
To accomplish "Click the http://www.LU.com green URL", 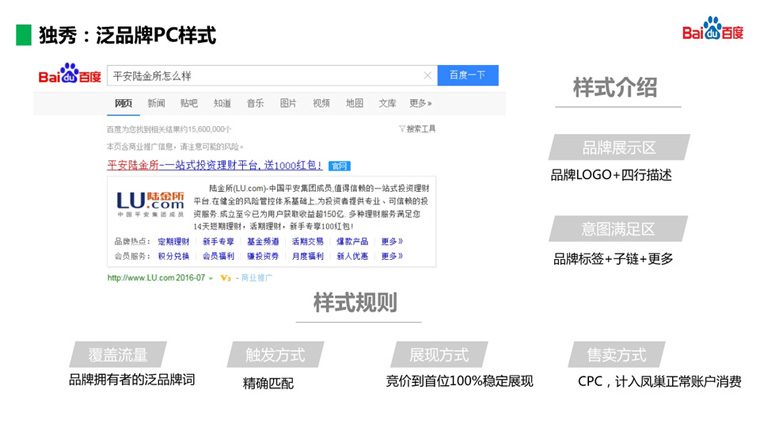I will pyautogui.click(x=156, y=278).
